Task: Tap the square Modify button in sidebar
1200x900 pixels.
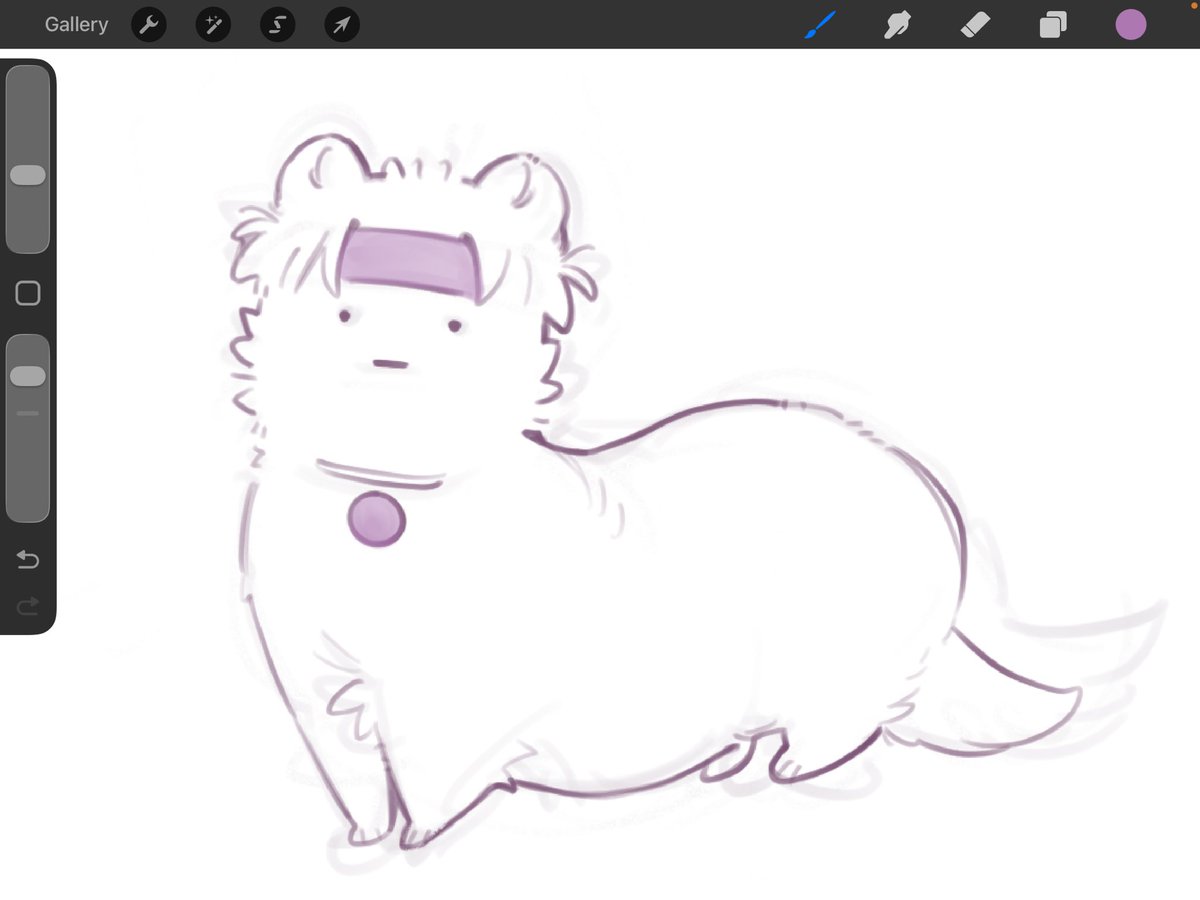Action: (28, 293)
